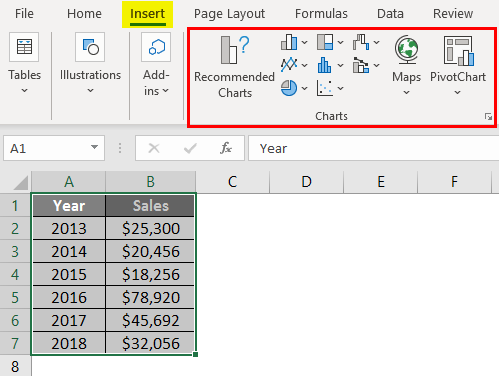Open the Name Box dropdown arrow
Screen dimensions: 499x376
94,147
